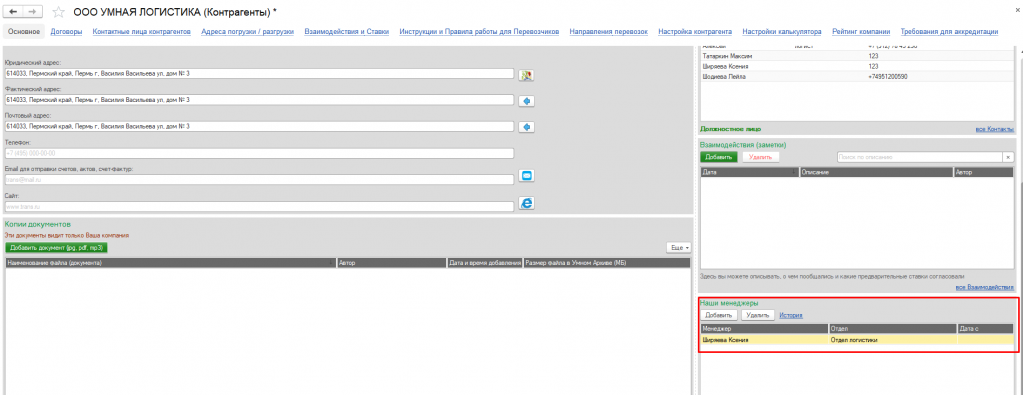Open the все Контакты link
1023x395 pixels.
pos(995,129)
